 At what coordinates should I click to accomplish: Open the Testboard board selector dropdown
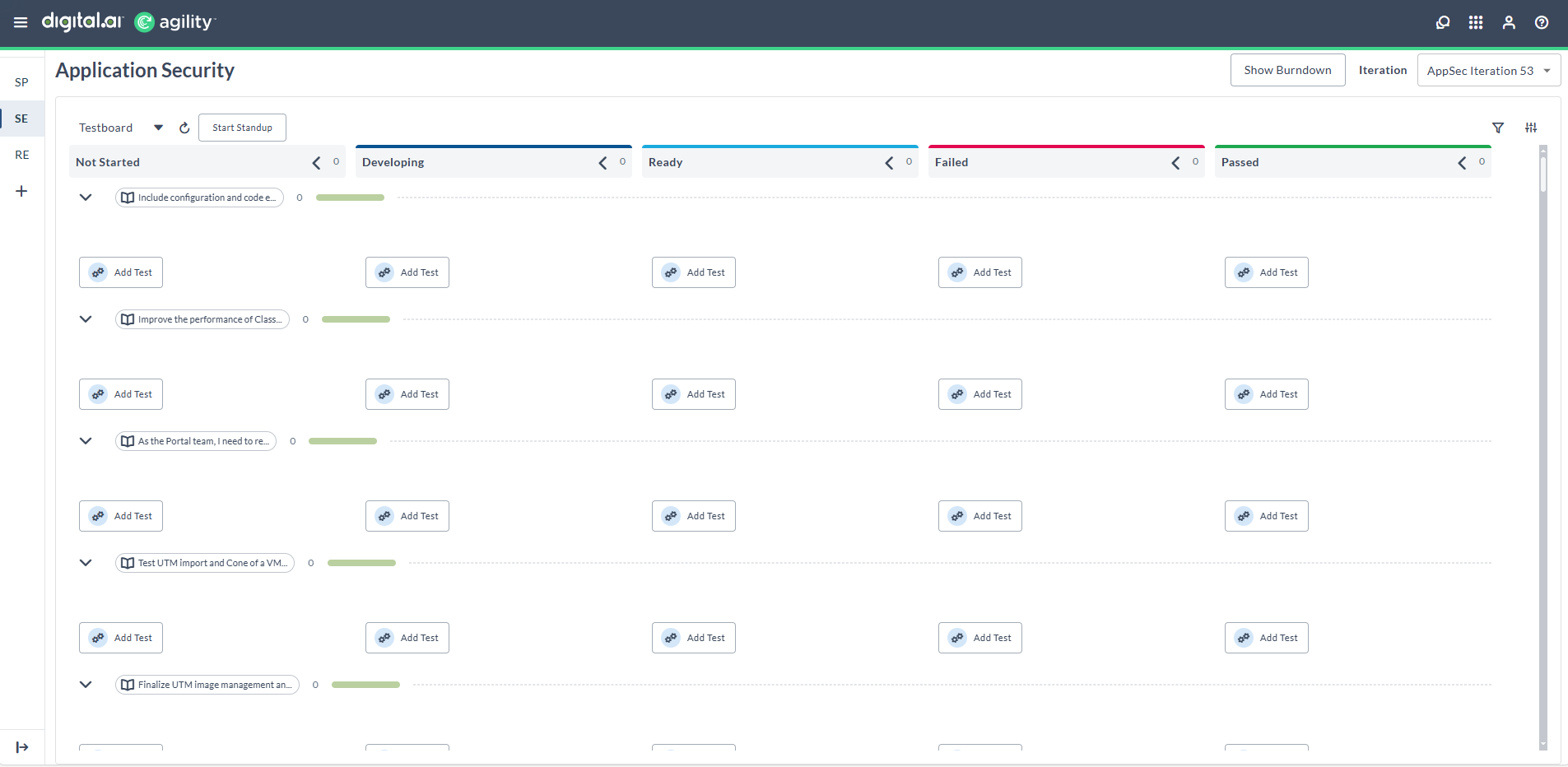click(158, 128)
